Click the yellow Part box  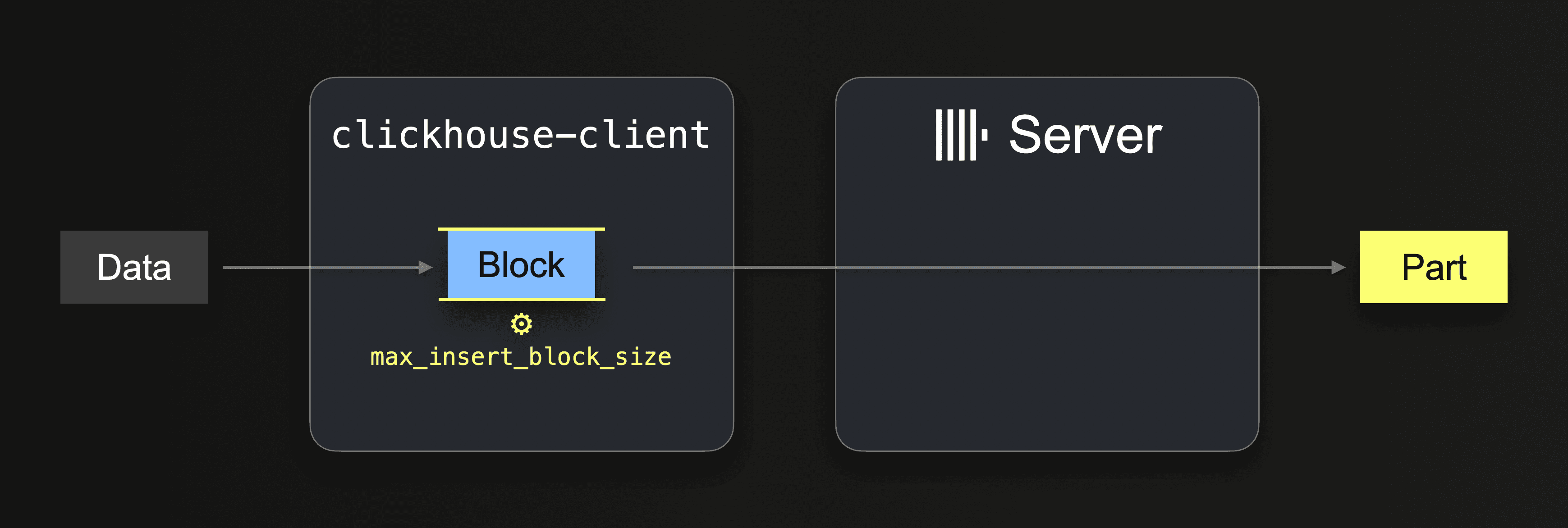[x=1434, y=267]
